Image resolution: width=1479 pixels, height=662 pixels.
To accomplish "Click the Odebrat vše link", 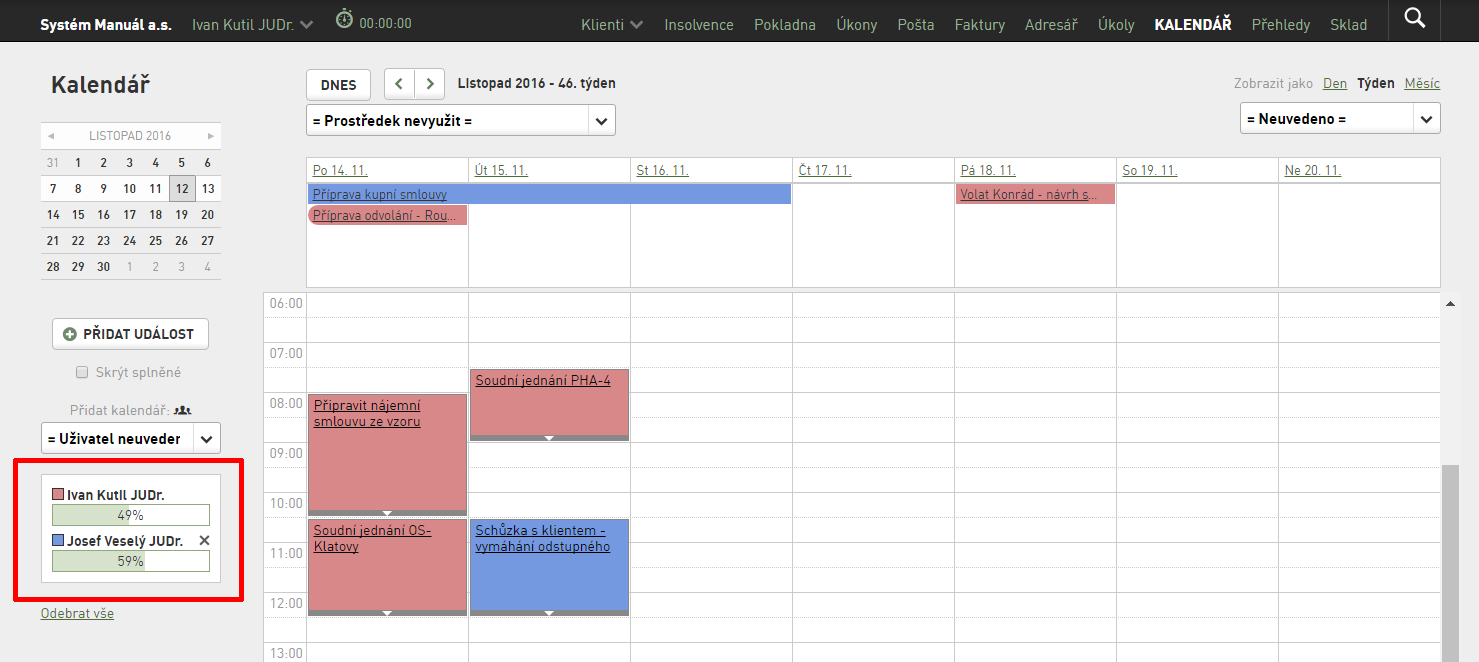I will point(77,613).
